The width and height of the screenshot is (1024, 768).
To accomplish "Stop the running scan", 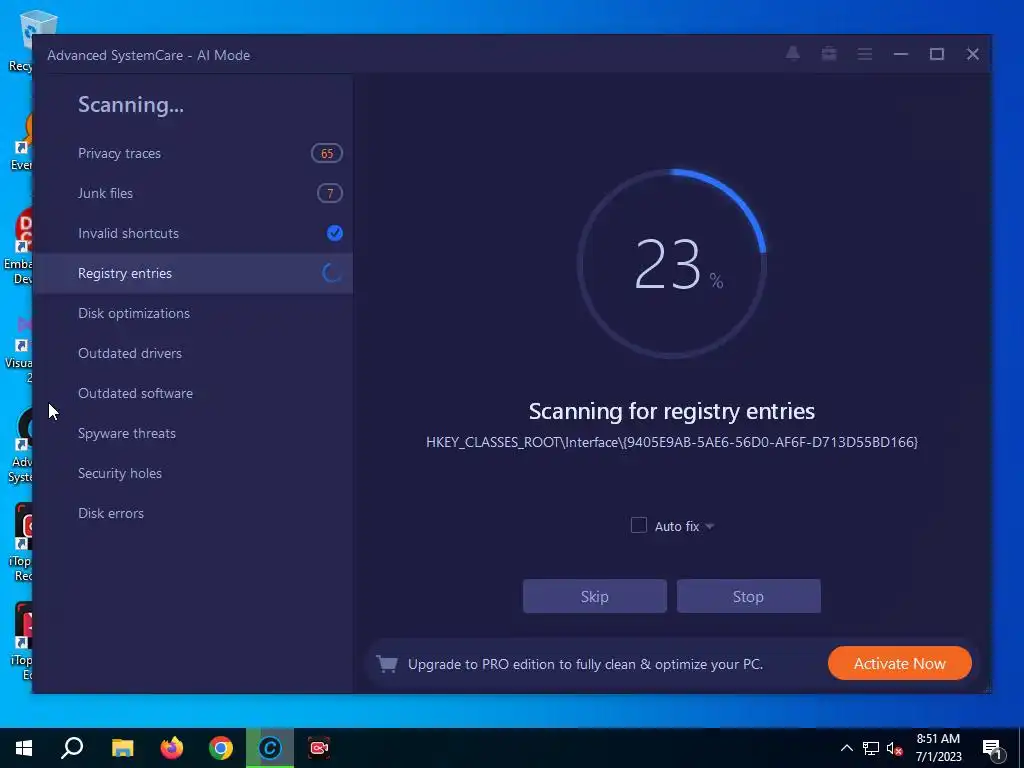I will click(x=748, y=596).
